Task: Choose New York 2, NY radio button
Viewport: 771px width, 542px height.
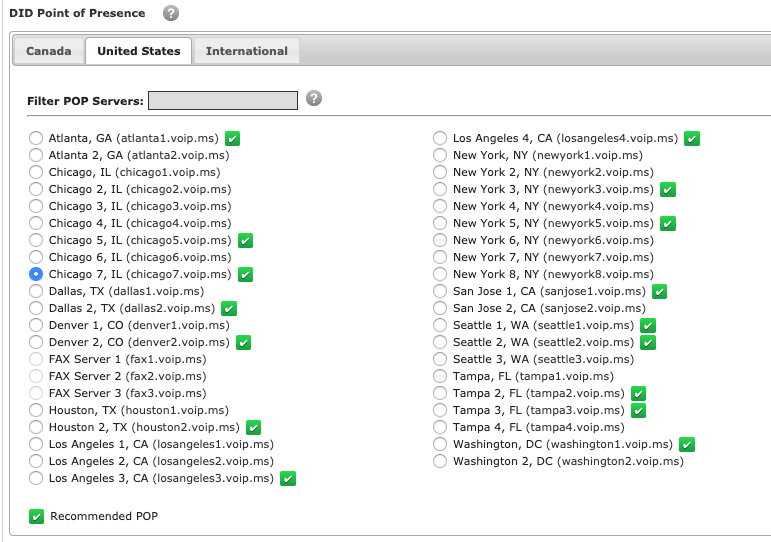Action: tap(440, 172)
